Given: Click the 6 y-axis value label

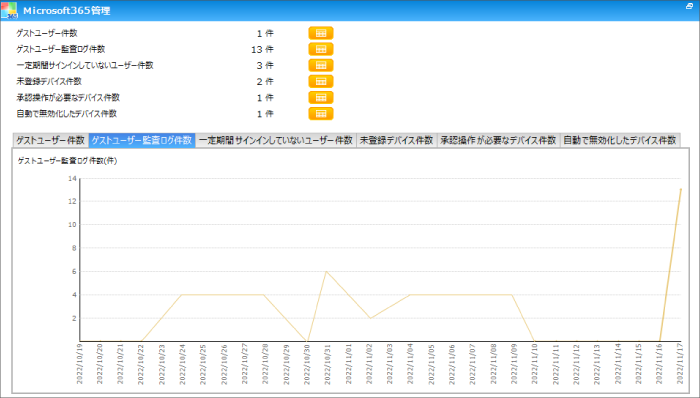Looking at the screenshot, I should pos(74,271).
